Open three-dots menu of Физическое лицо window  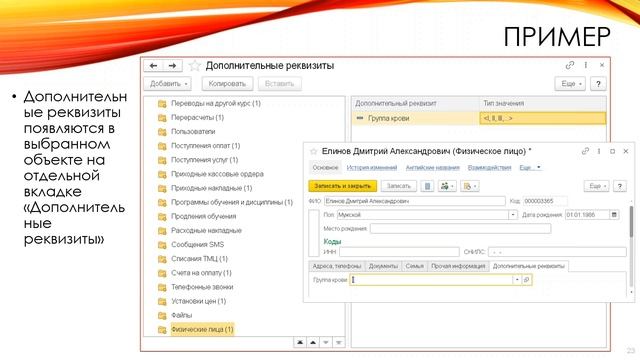(x=599, y=151)
